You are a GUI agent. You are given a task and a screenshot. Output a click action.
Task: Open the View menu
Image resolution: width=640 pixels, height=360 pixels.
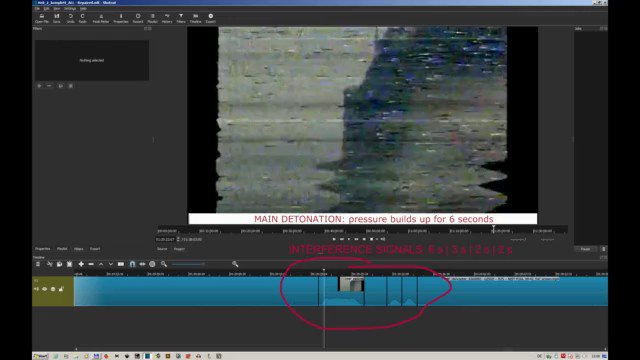coord(57,9)
